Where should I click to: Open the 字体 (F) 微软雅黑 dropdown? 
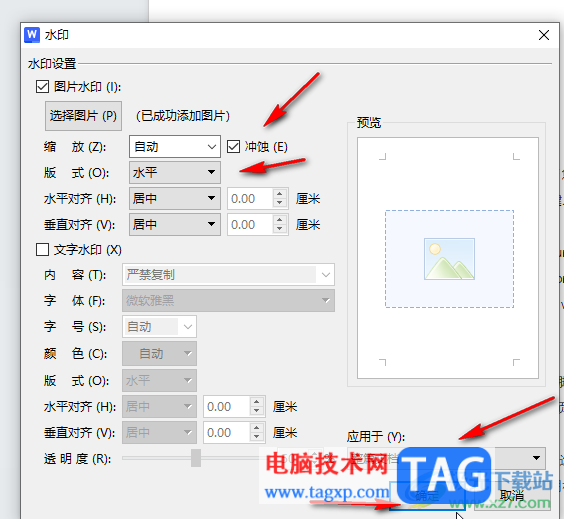point(228,300)
